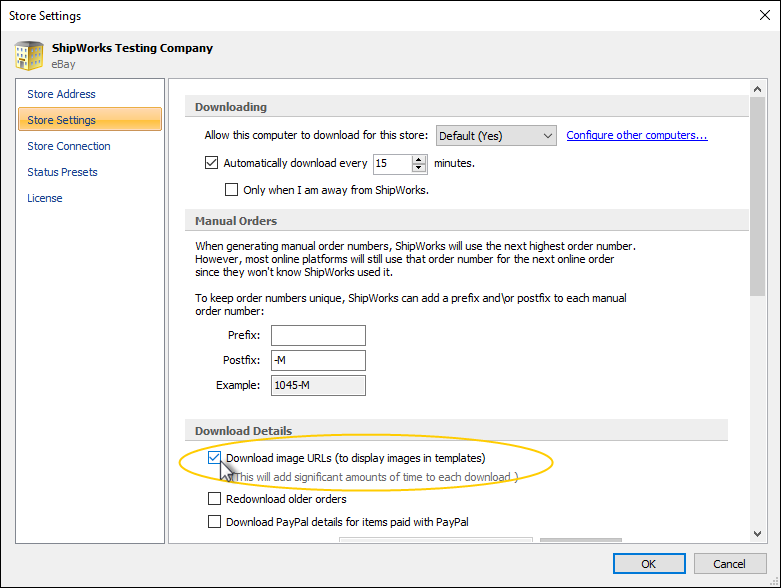781x588 pixels.
Task: Increase download minutes with up arrow
Action: click(419, 159)
